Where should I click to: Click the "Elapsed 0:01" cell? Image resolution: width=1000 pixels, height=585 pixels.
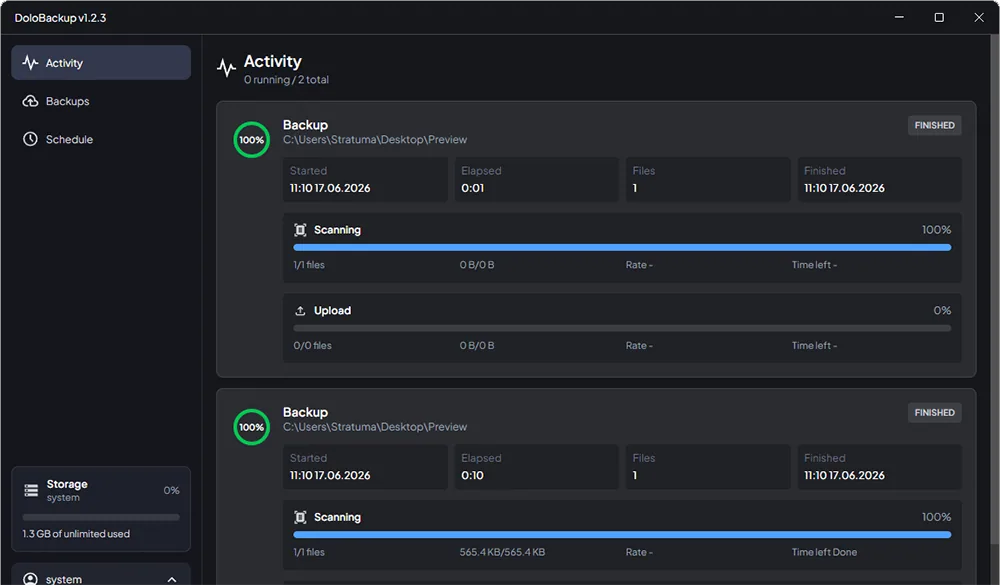(x=536, y=179)
